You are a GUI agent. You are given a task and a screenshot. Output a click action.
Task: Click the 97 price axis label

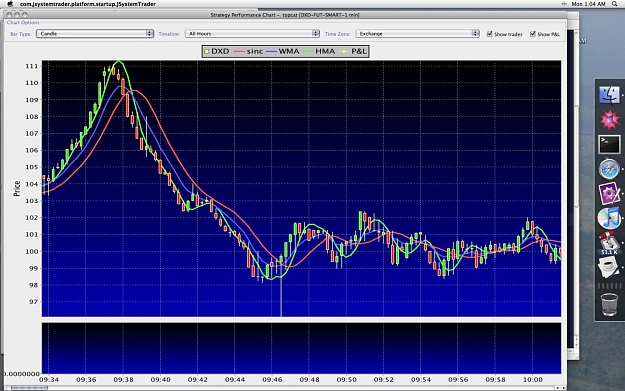33,302
